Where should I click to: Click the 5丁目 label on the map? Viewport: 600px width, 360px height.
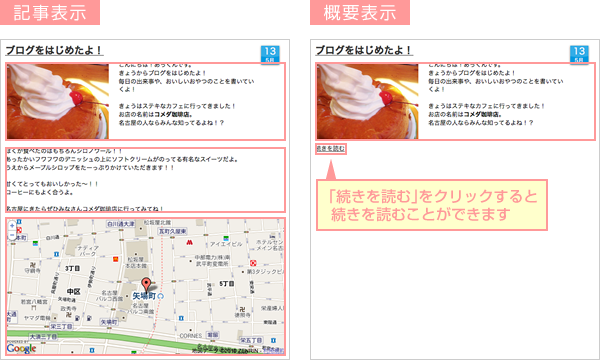(227, 284)
